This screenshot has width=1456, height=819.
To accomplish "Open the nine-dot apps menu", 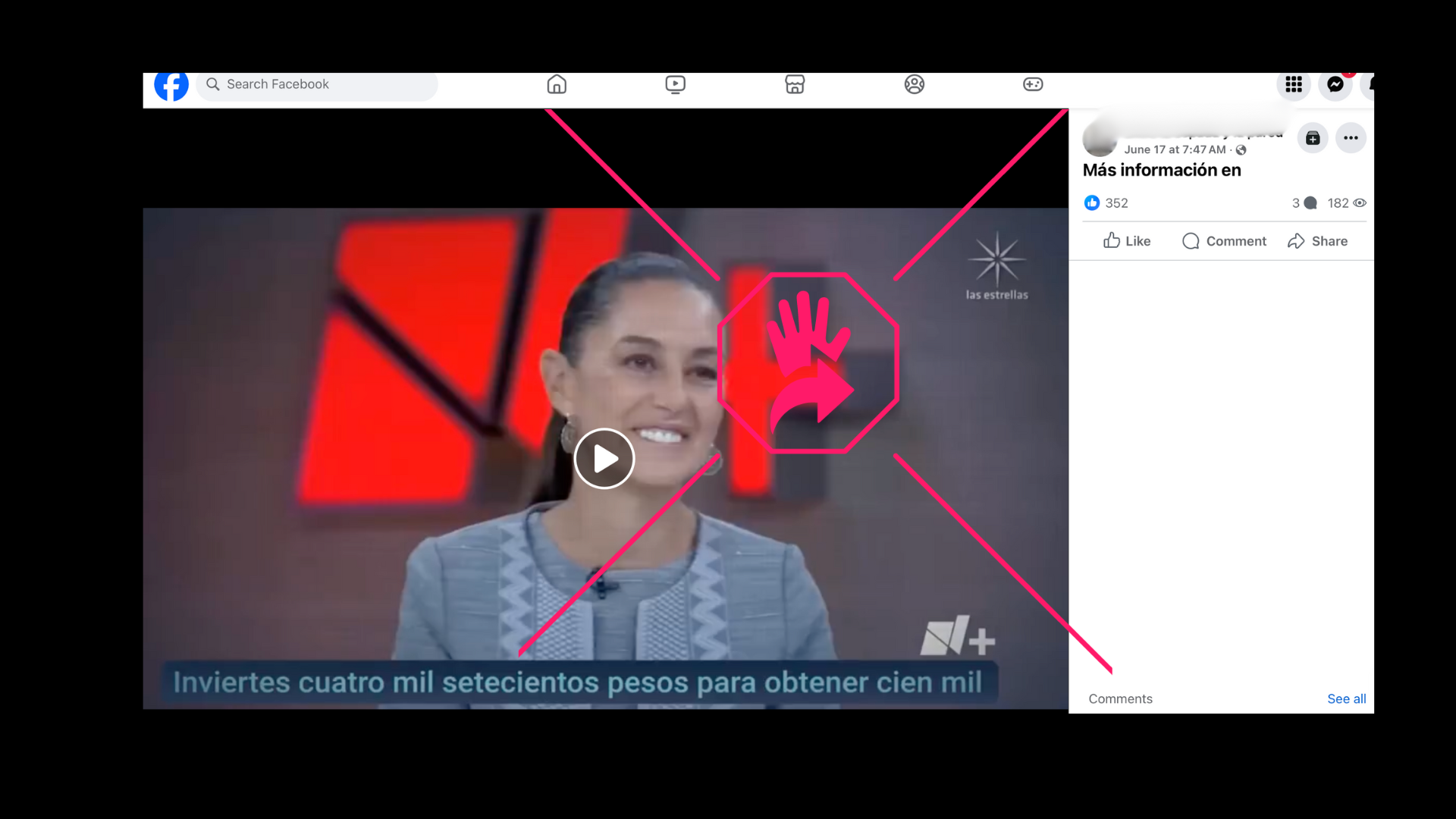I will click(1293, 84).
